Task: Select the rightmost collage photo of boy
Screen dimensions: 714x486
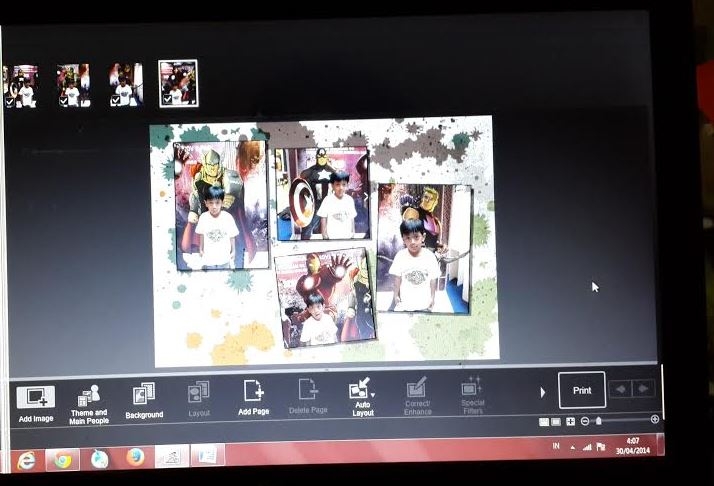Action: click(x=424, y=249)
